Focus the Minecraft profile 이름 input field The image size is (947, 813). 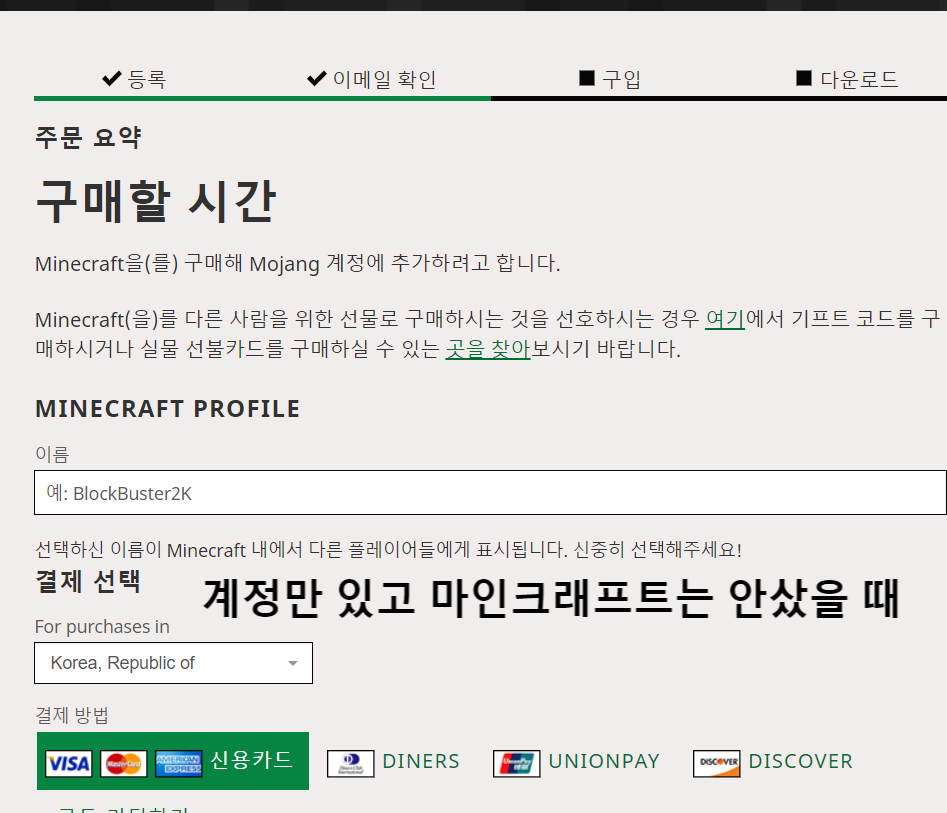coord(490,493)
